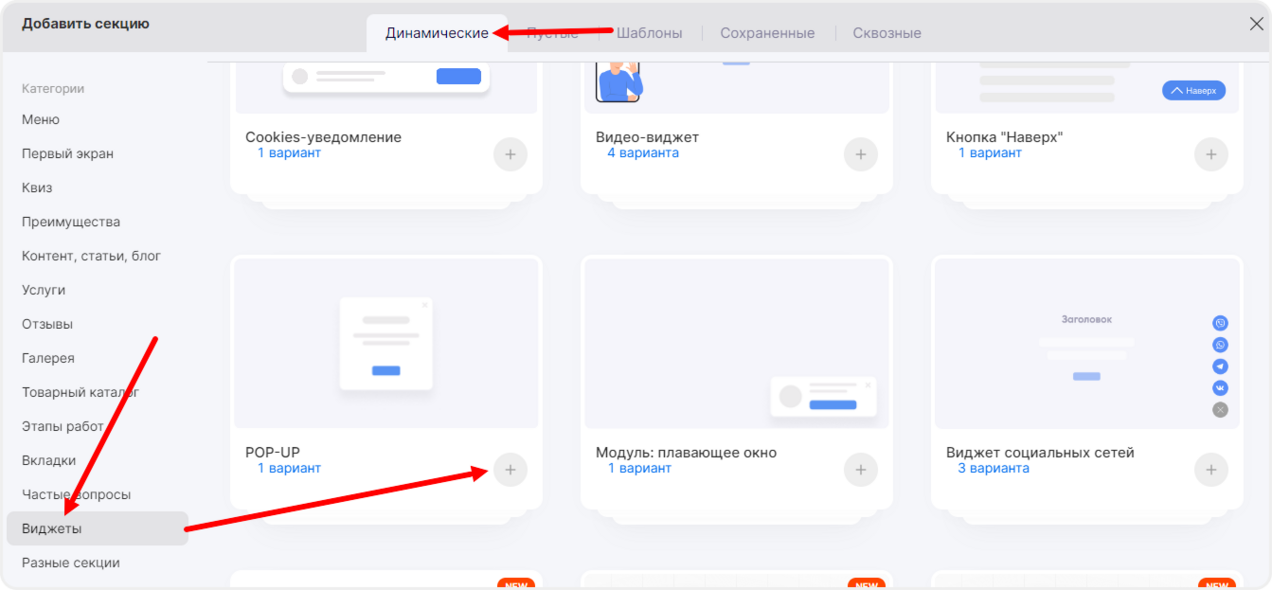1272x590 pixels.
Task: Switch to the Сквозные tab
Action: (x=887, y=33)
